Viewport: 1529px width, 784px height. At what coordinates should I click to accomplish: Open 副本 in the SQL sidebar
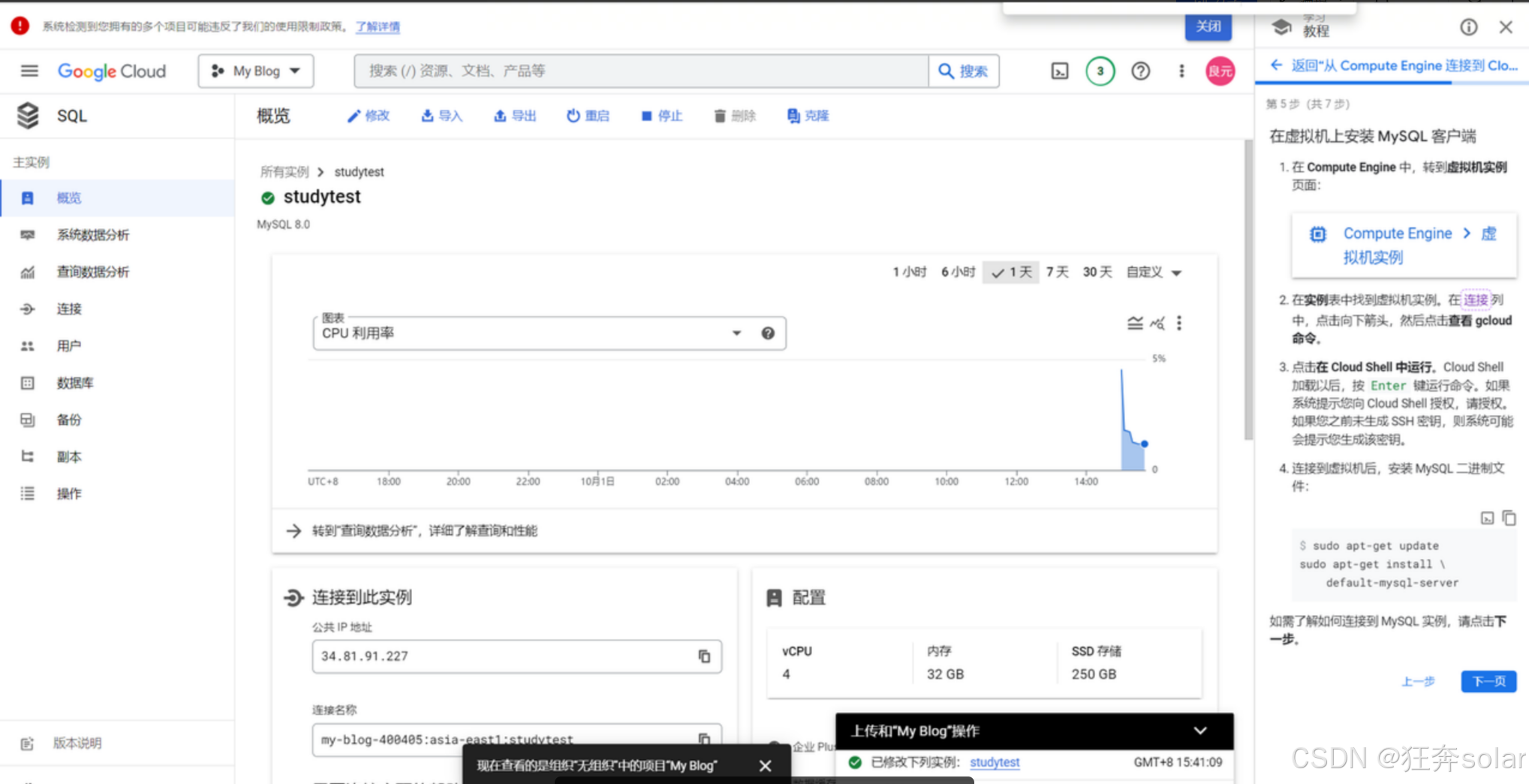coord(118,456)
